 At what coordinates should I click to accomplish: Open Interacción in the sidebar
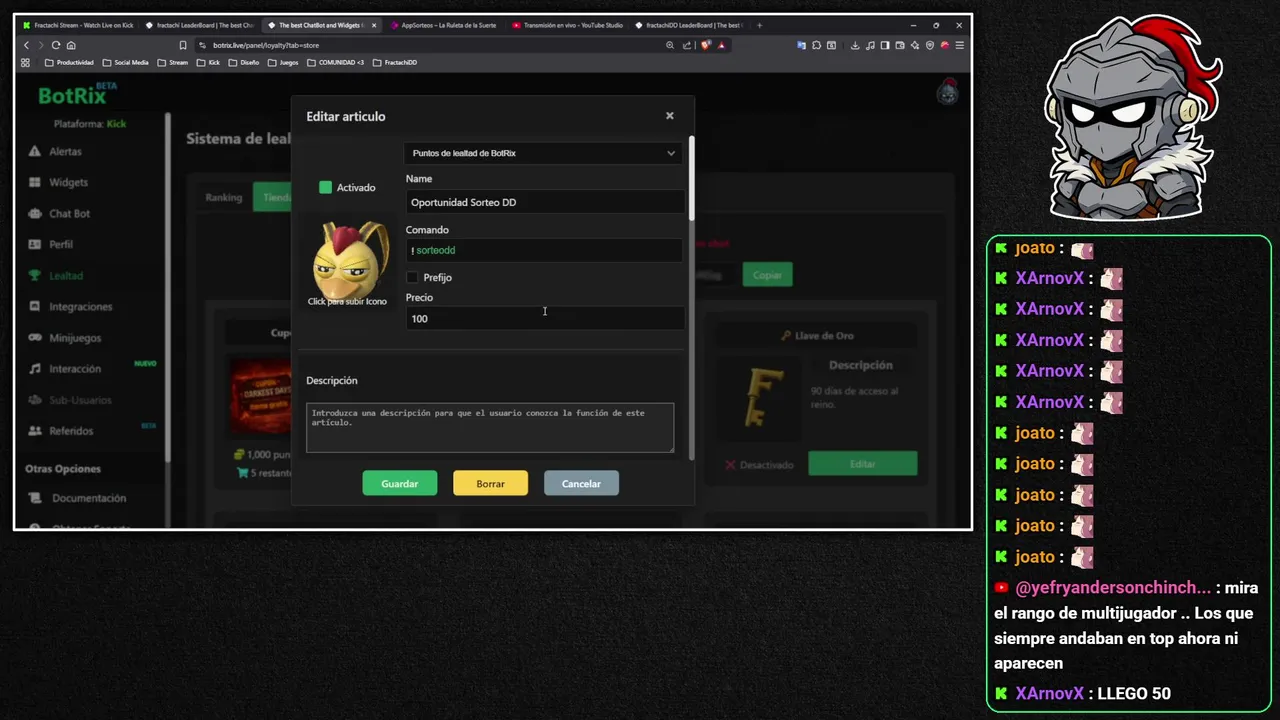click(x=75, y=368)
